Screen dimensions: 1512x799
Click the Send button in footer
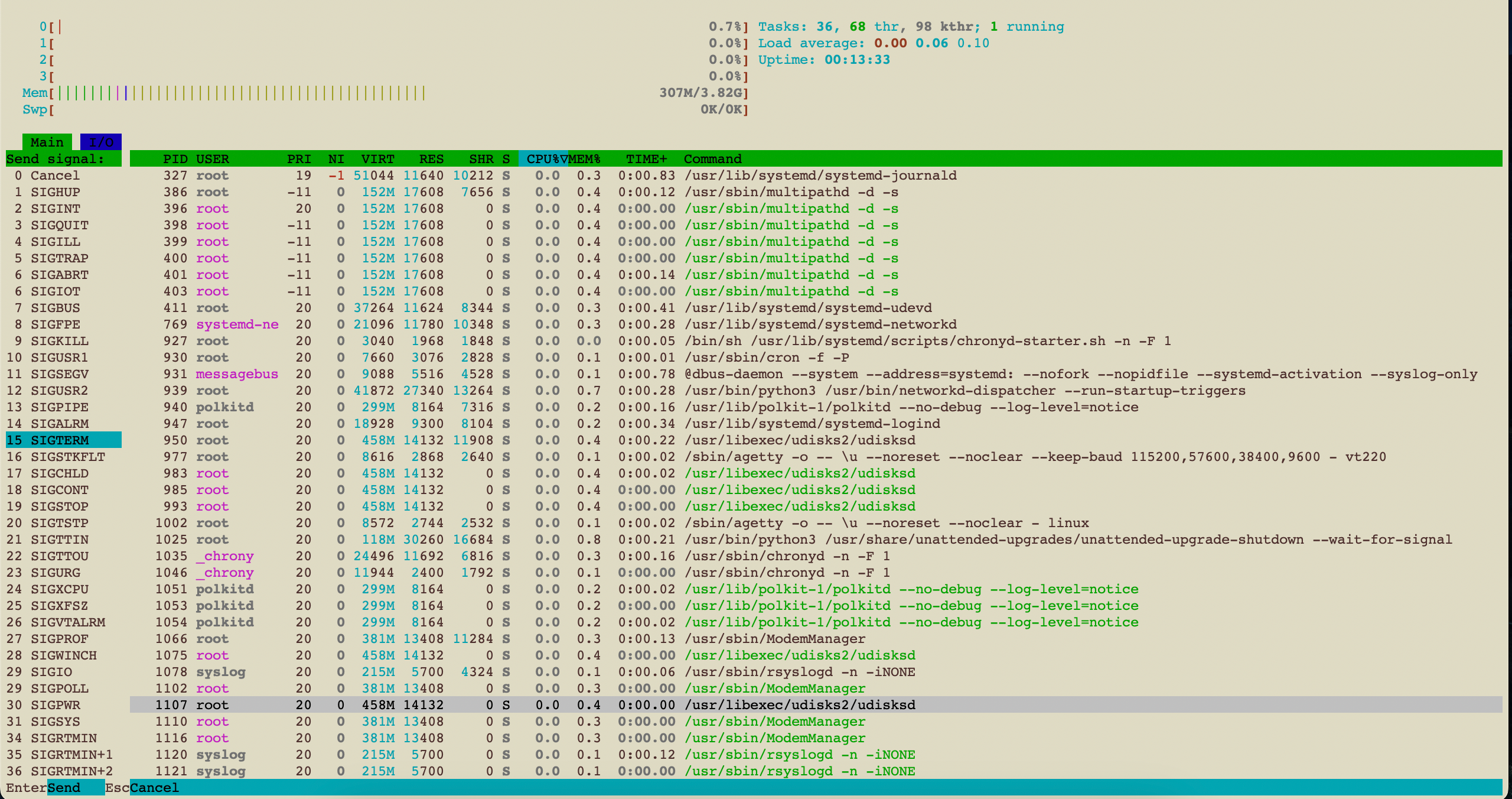pos(76,788)
